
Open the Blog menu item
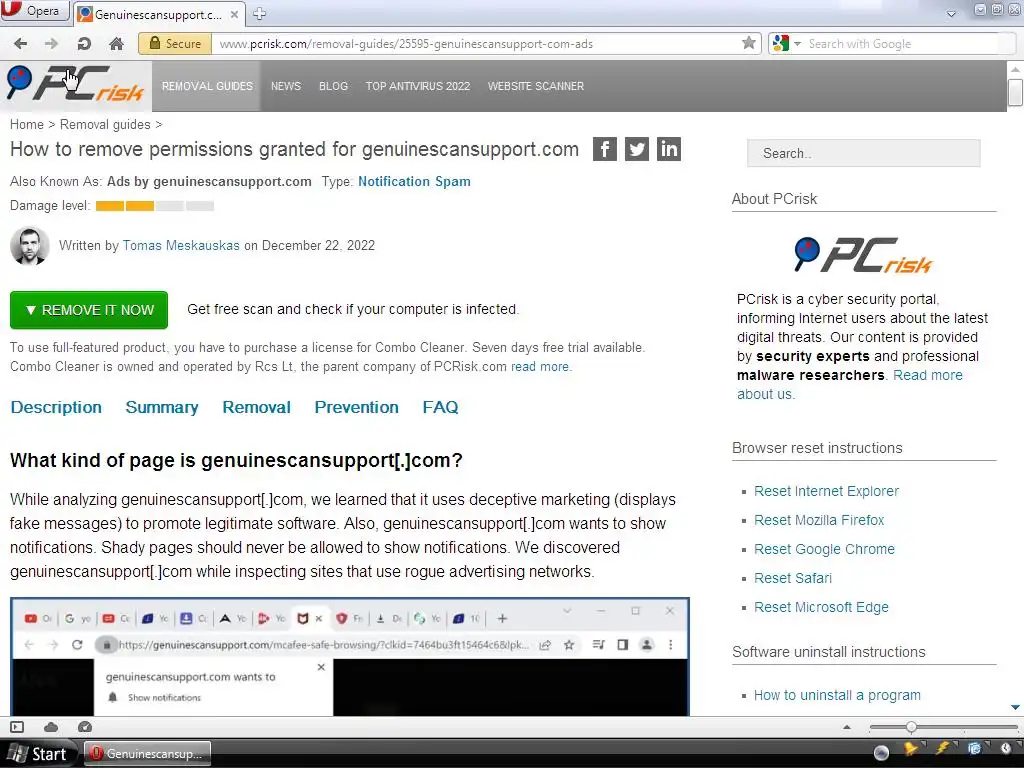coord(333,86)
